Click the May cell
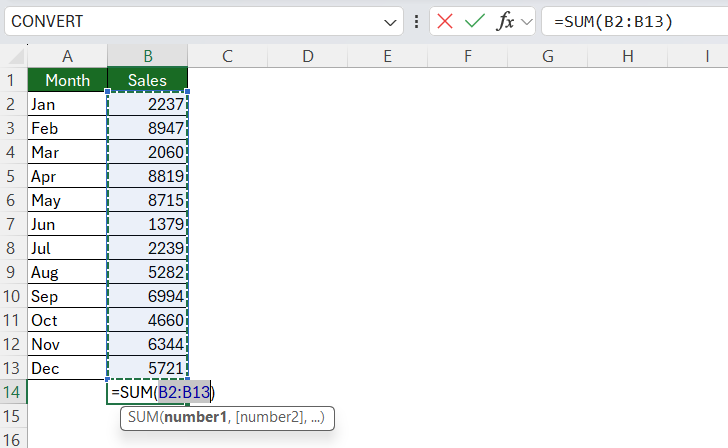The image size is (728, 448). pos(67,200)
